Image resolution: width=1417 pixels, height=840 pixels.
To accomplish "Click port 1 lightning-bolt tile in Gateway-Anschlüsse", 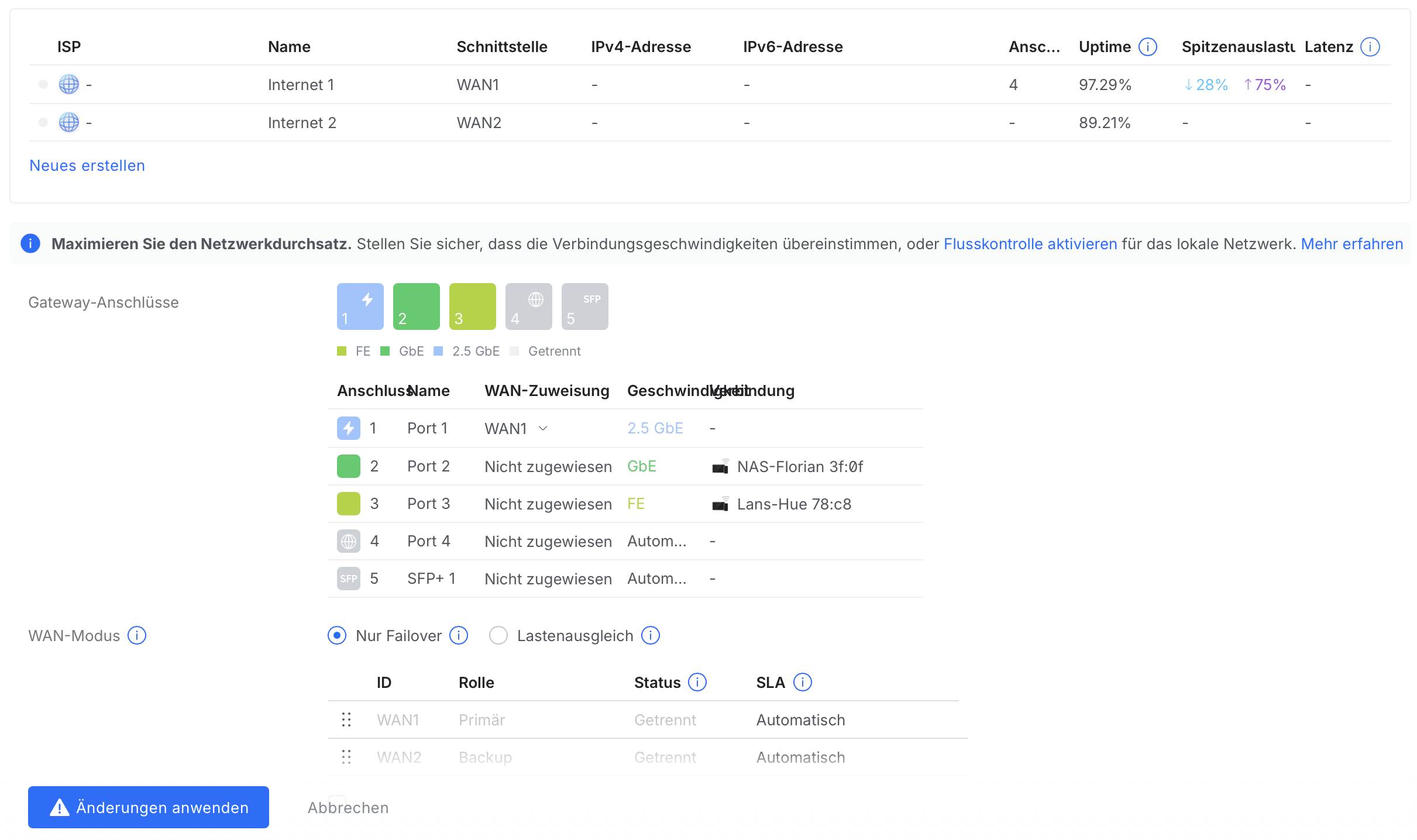I will tap(360, 307).
